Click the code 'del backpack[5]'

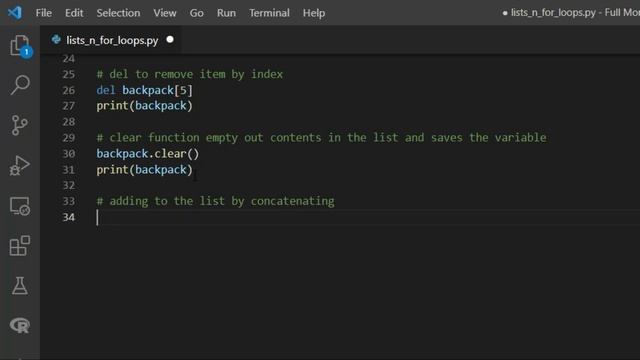(x=144, y=90)
